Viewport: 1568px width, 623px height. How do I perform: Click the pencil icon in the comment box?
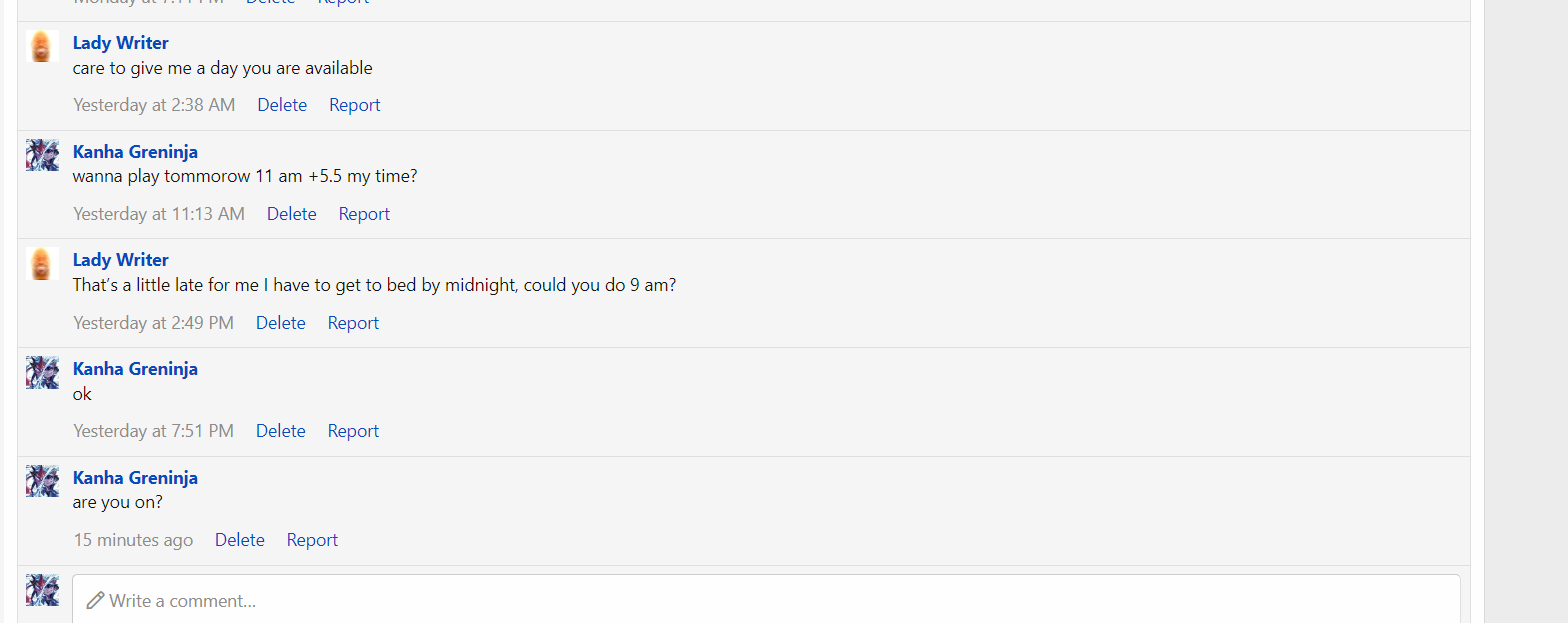(95, 600)
